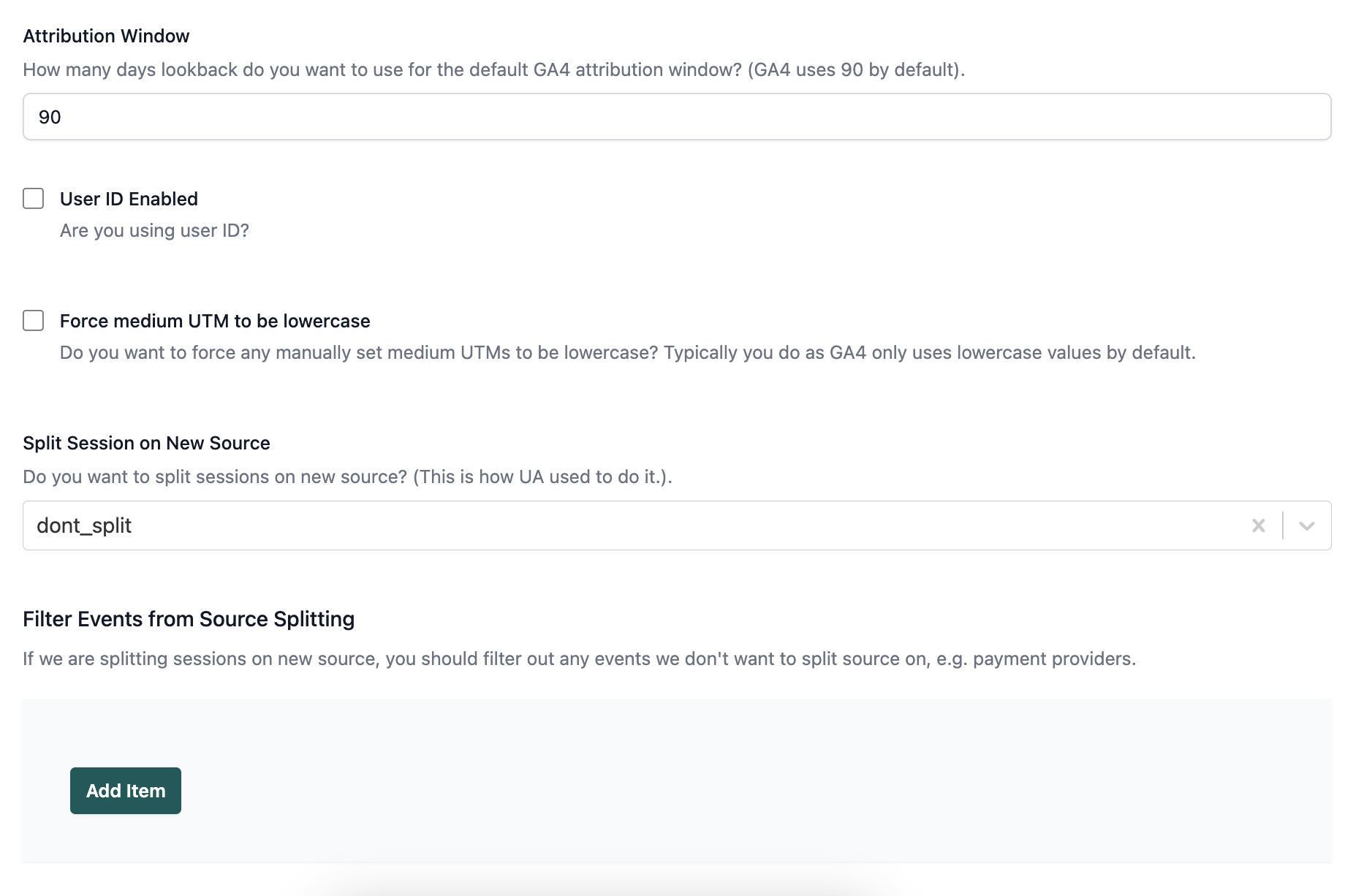The width and height of the screenshot is (1364, 896).
Task: Click the split sessions UA description text
Action: click(x=347, y=477)
